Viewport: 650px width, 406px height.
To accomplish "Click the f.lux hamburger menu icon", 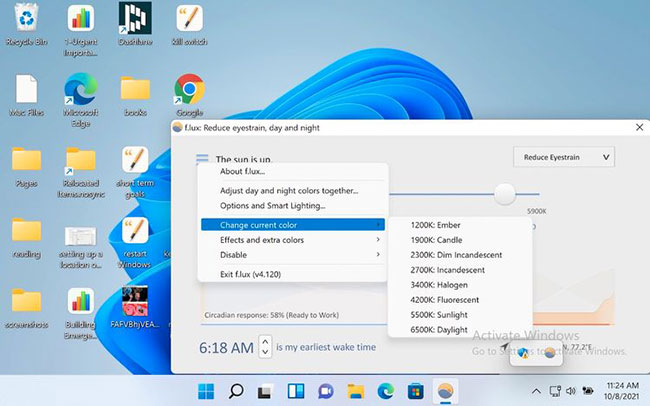I will click(202, 159).
